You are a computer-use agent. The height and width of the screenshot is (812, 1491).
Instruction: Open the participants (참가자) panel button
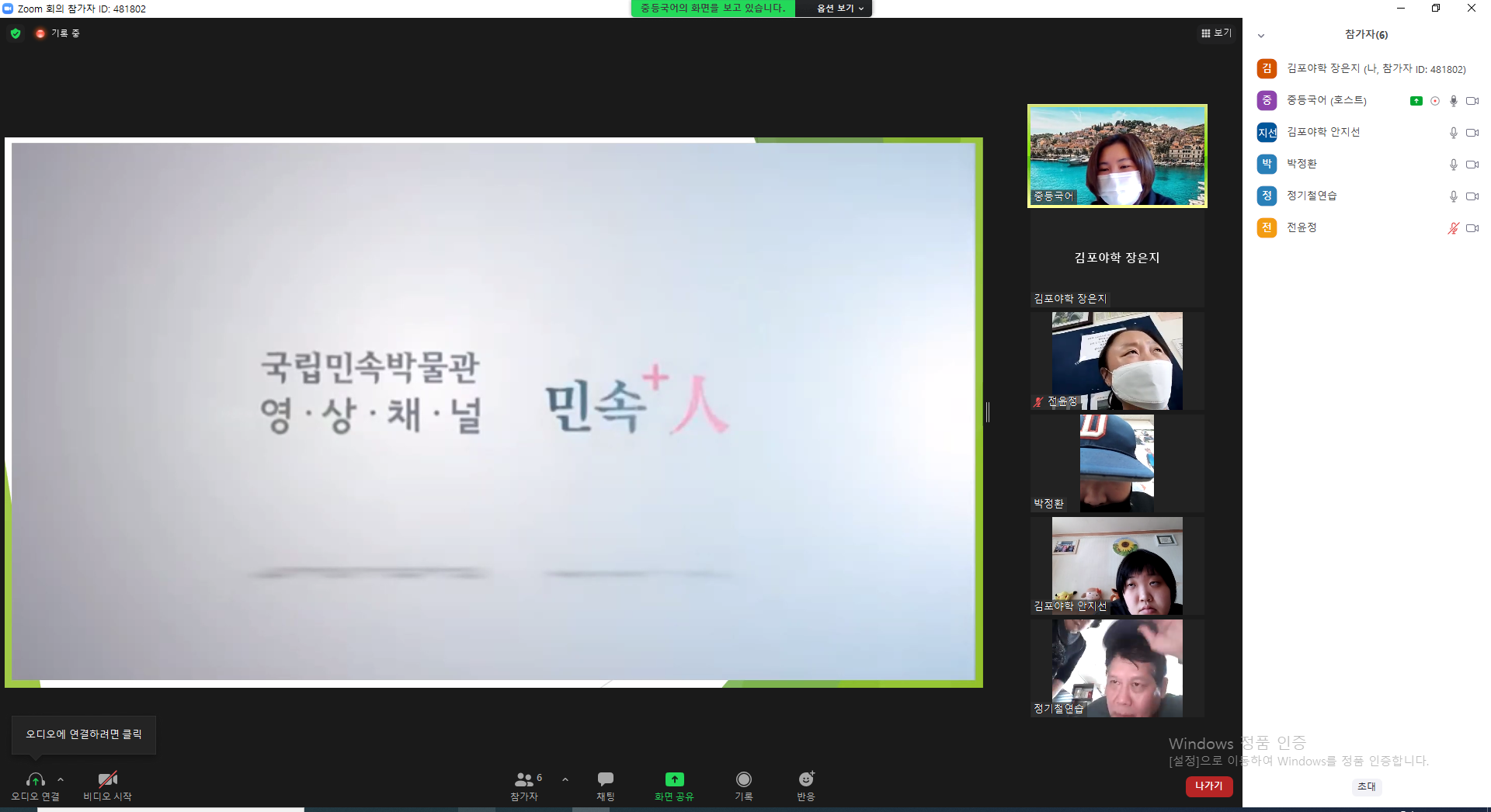pos(525,786)
